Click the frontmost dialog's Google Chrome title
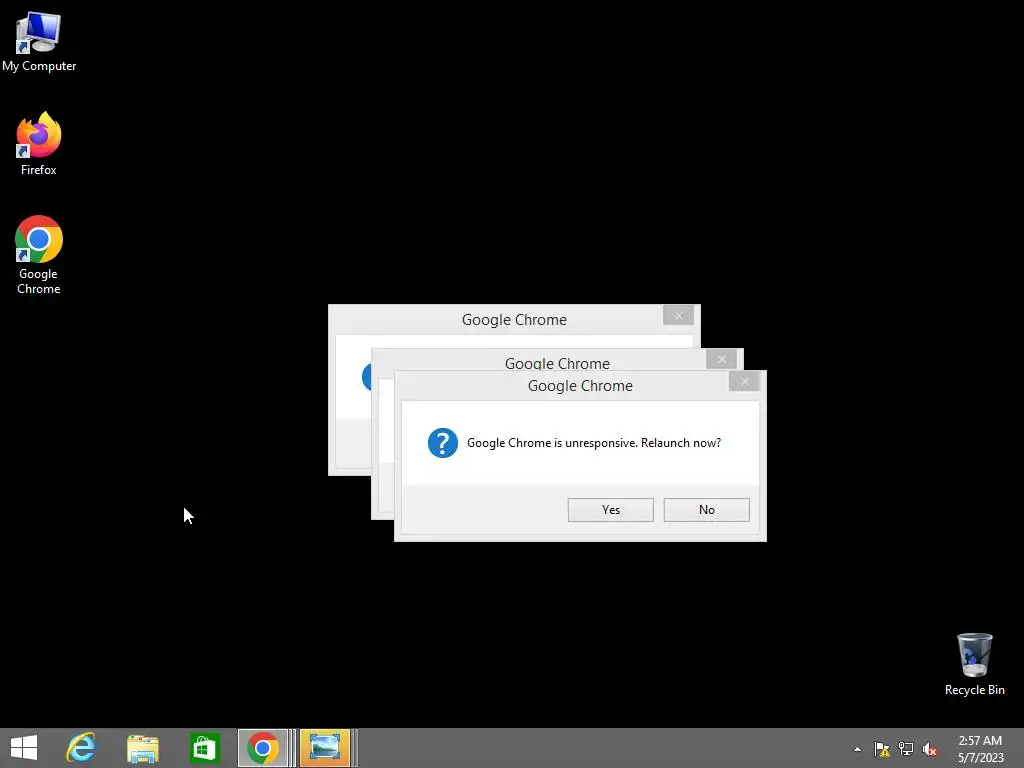Image resolution: width=1024 pixels, height=768 pixels. (x=580, y=386)
